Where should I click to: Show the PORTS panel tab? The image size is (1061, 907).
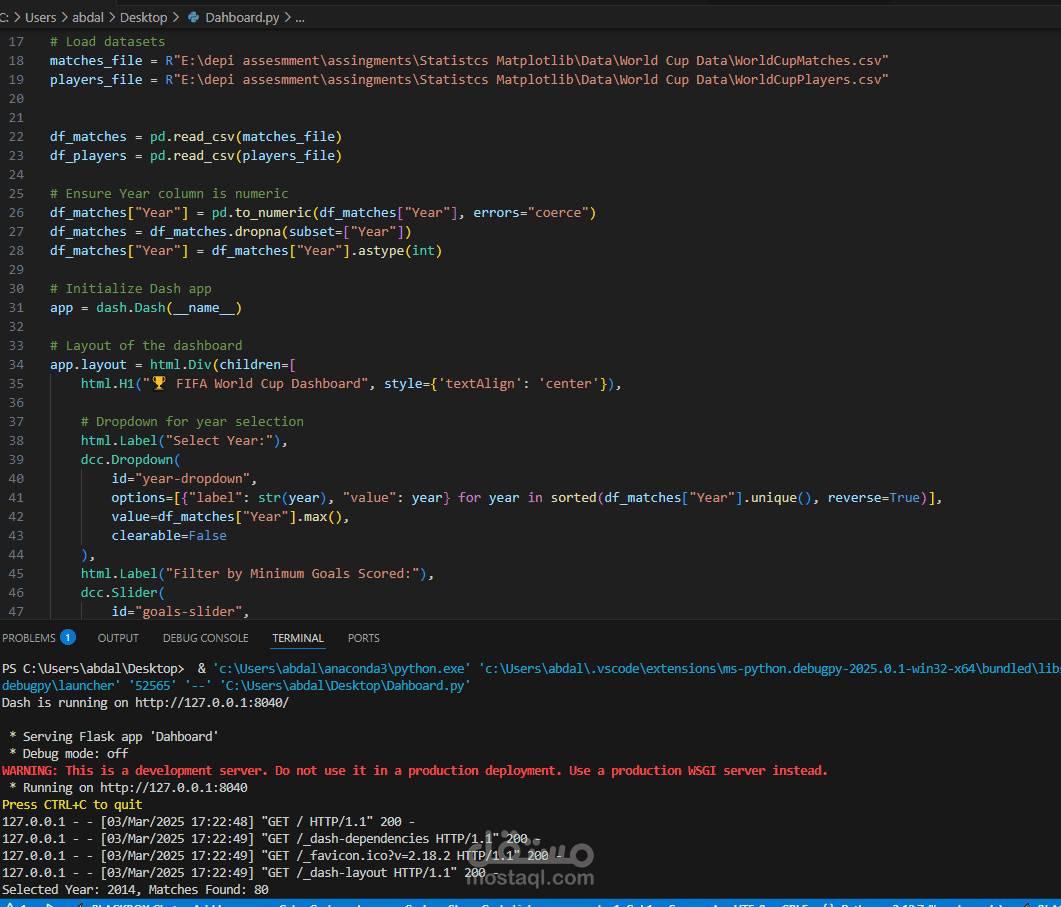[x=363, y=638]
